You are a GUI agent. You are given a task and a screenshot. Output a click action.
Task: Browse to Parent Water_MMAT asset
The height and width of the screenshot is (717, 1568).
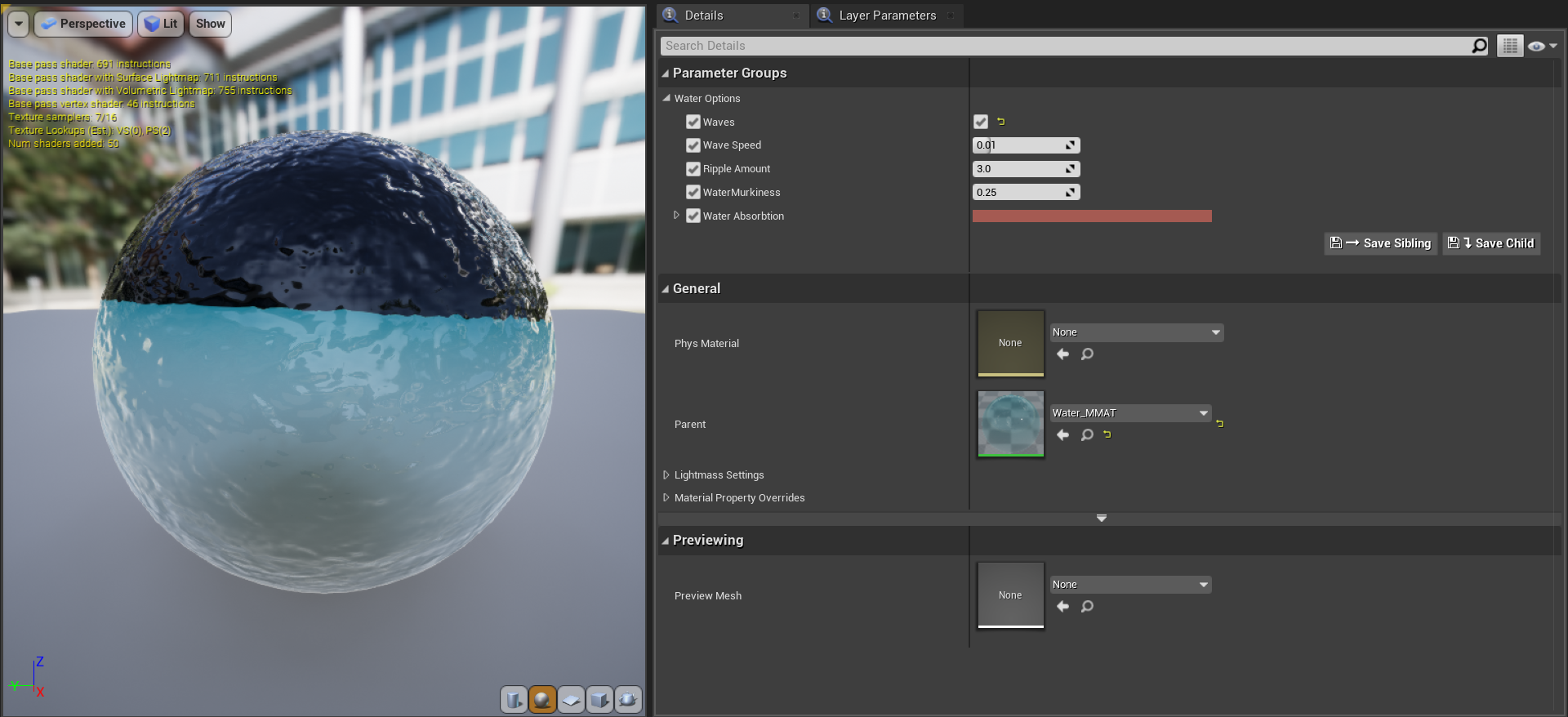pos(1087,435)
